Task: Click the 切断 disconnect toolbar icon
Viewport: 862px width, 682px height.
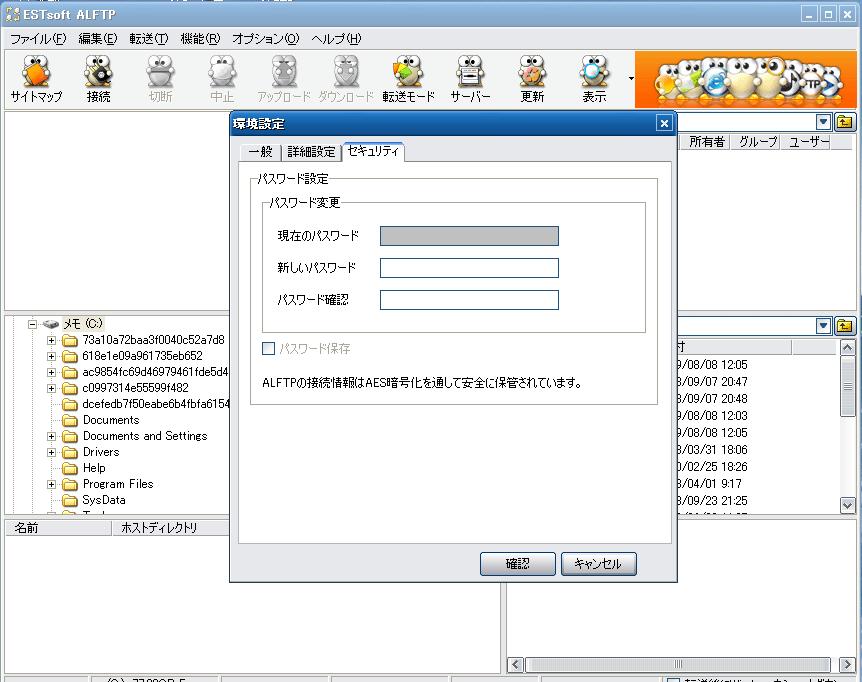Action: point(161,79)
